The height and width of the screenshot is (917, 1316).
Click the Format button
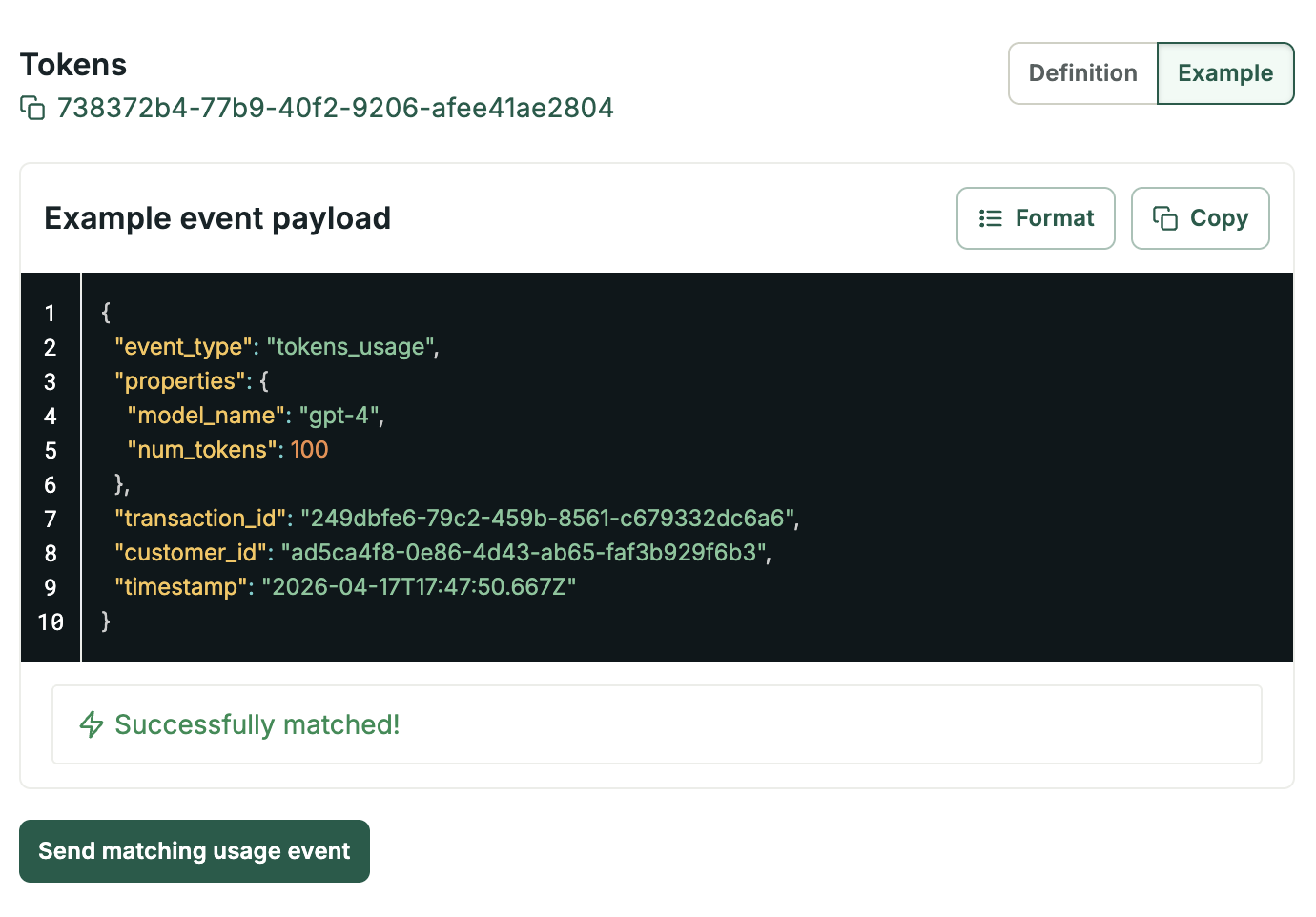(x=1036, y=218)
